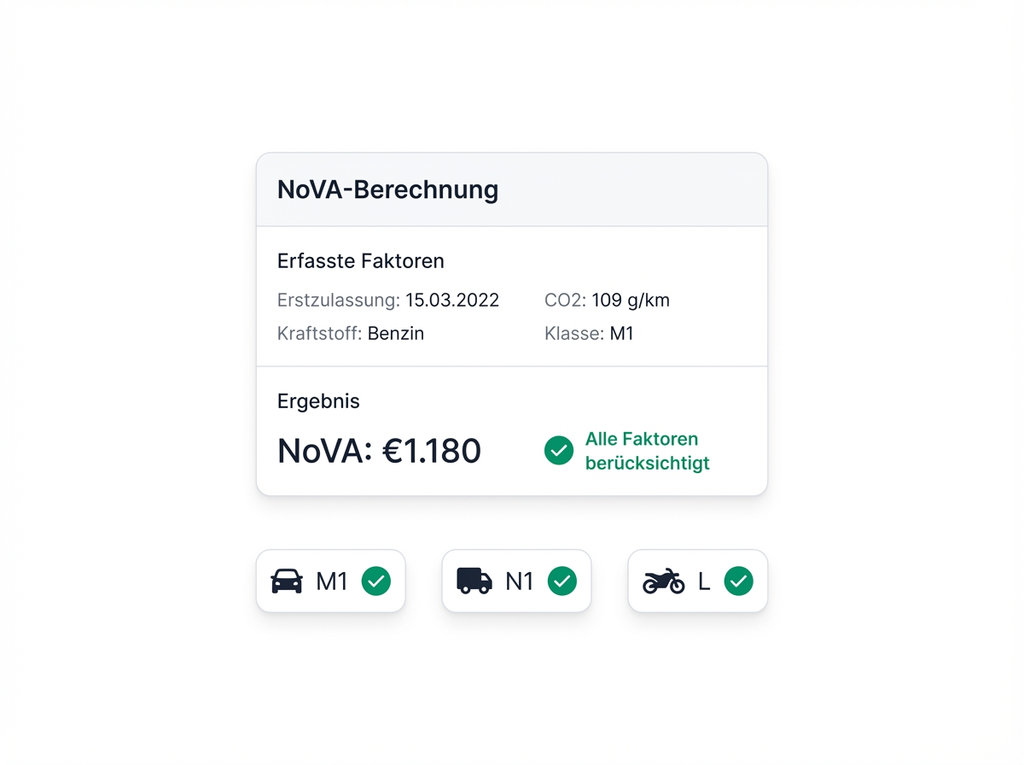Select the L vehicle class label
The height and width of the screenshot is (765, 1024).
(x=704, y=581)
